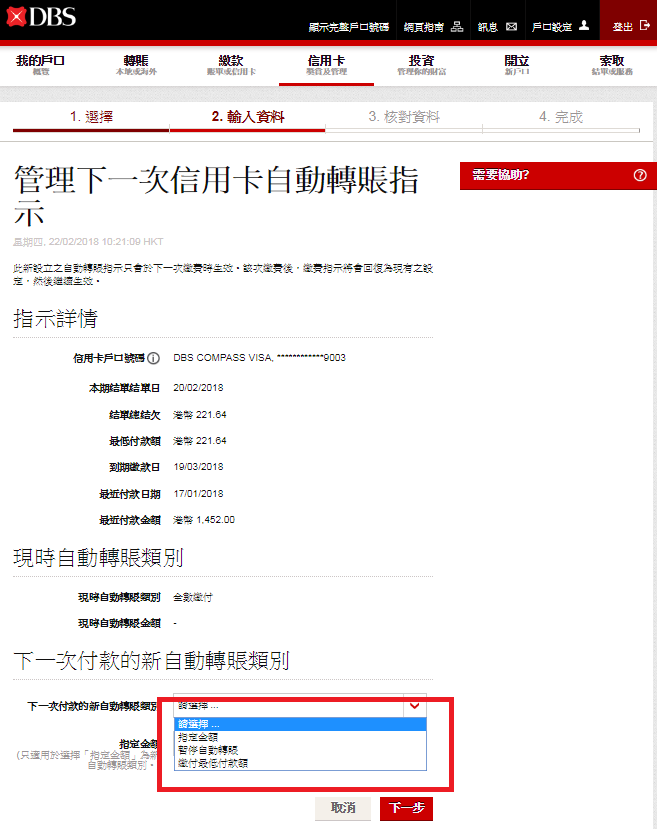Select 暫停自動轉賬 from dropdown list
The image size is (657, 829).
[x=207, y=749]
